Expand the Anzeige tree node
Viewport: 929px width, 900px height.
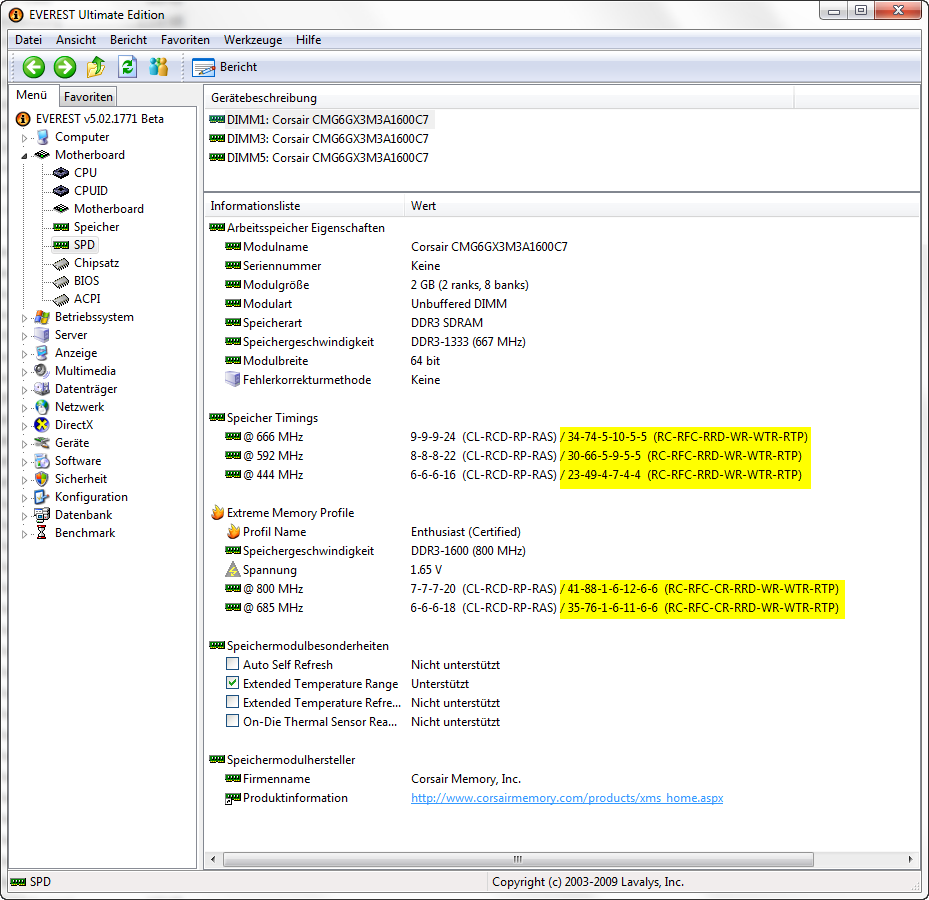(x=24, y=354)
